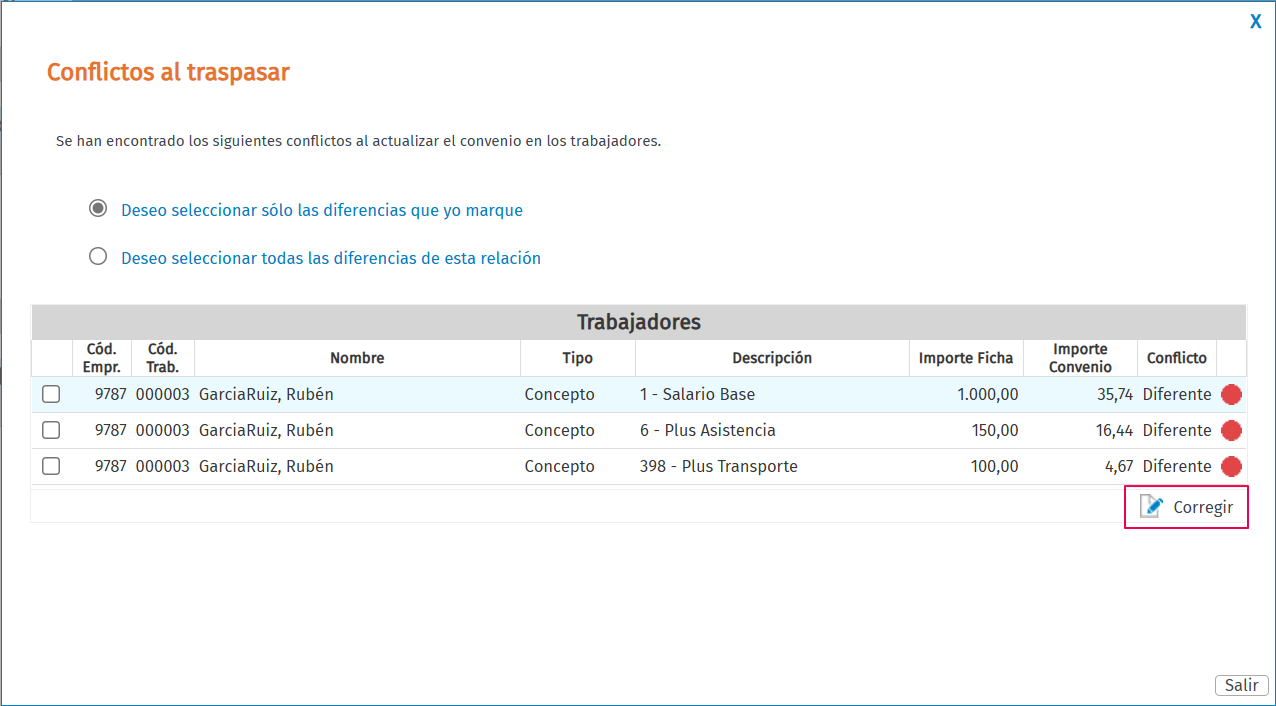Click the 16,44 convenio amount
1276x706 pixels.
(1115, 430)
